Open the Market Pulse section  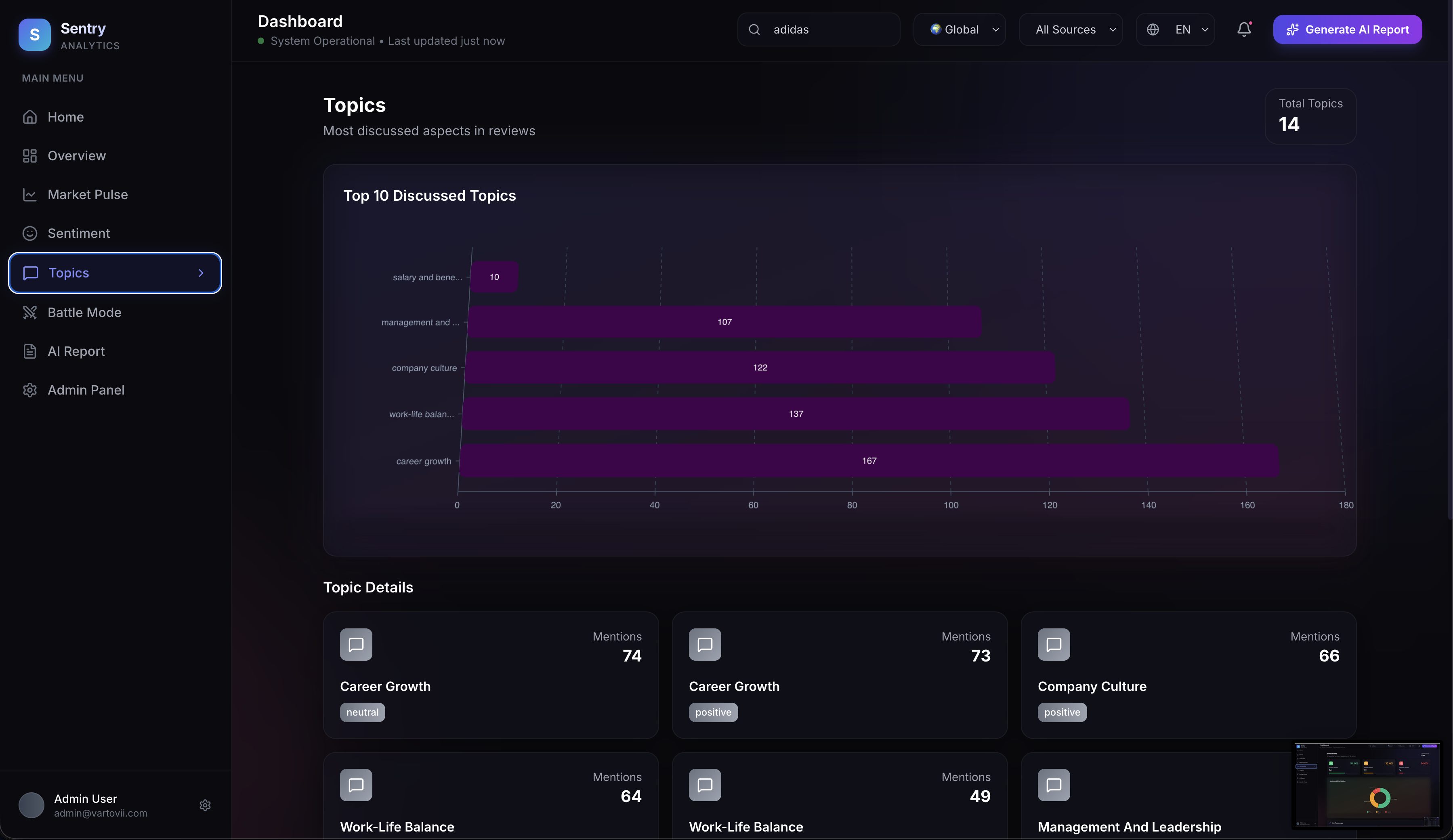point(88,195)
